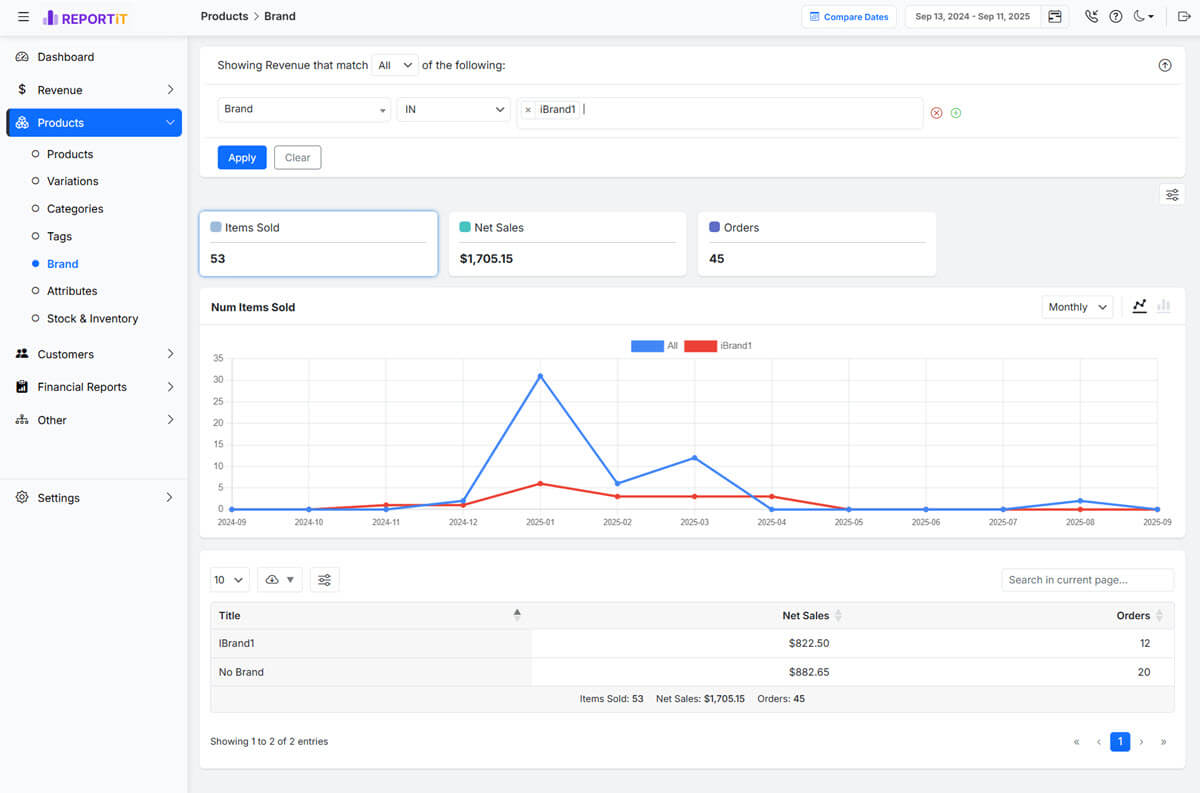The image size is (1200, 793).
Task: Open the IN operator dropdown
Action: 454,109
